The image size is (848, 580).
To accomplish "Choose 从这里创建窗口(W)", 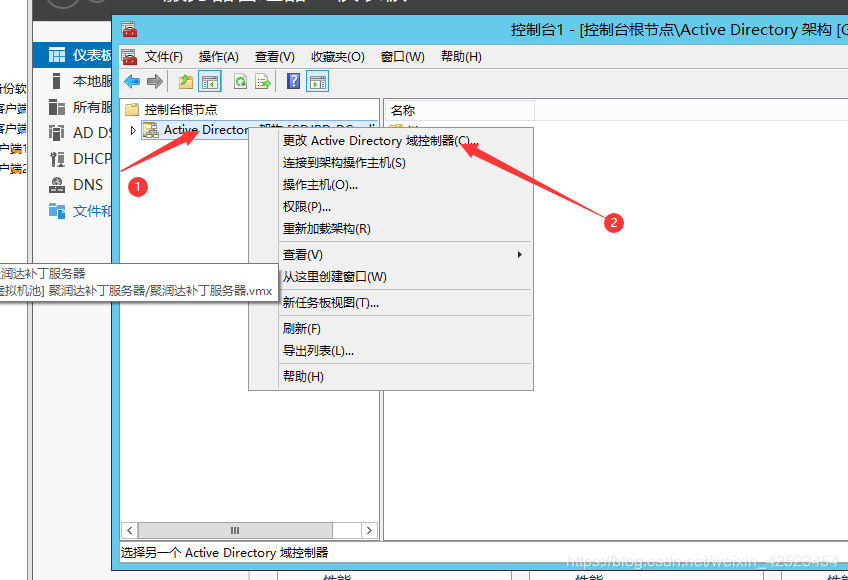I will 391,276.
